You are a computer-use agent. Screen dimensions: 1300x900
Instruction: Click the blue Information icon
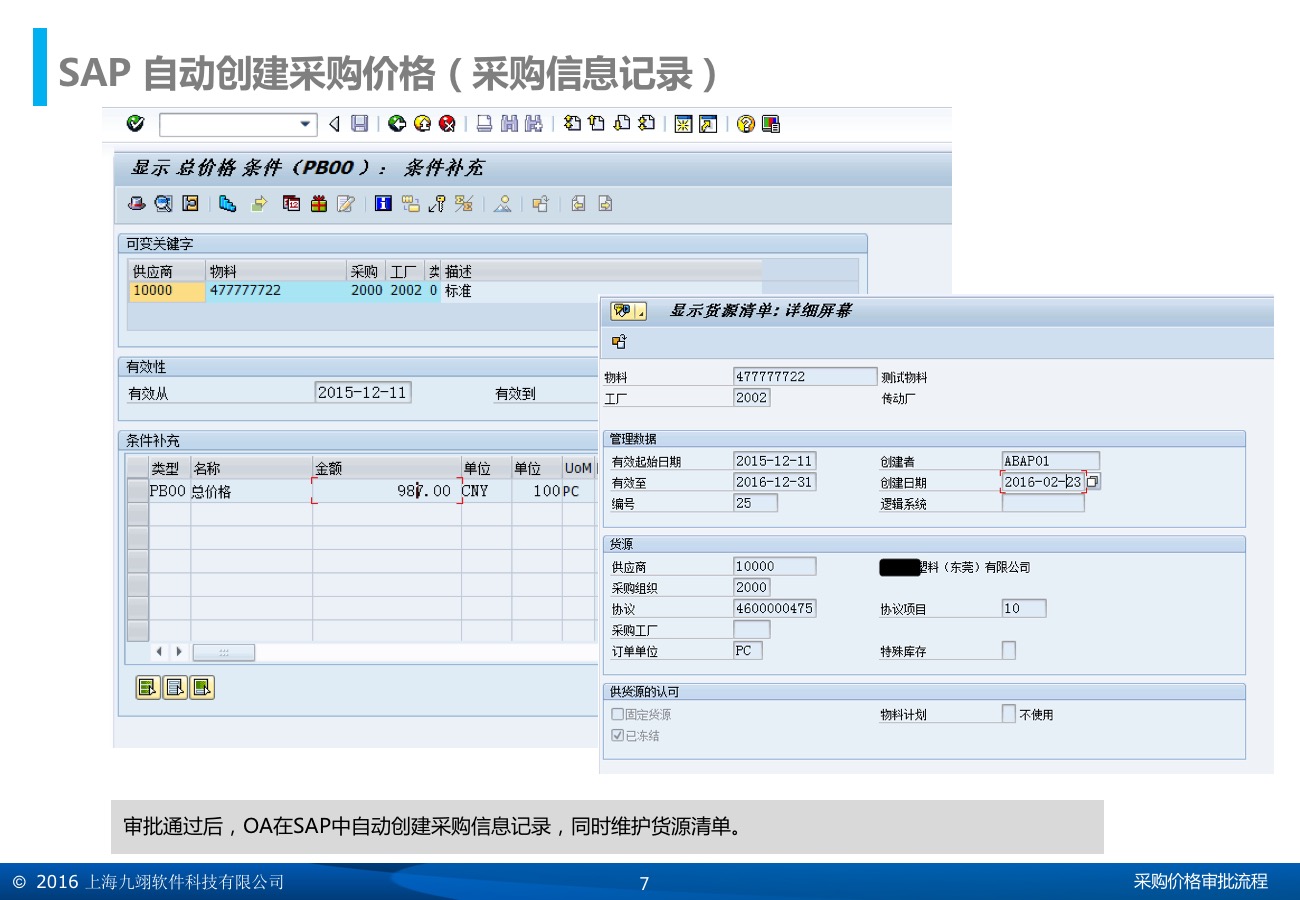383,204
